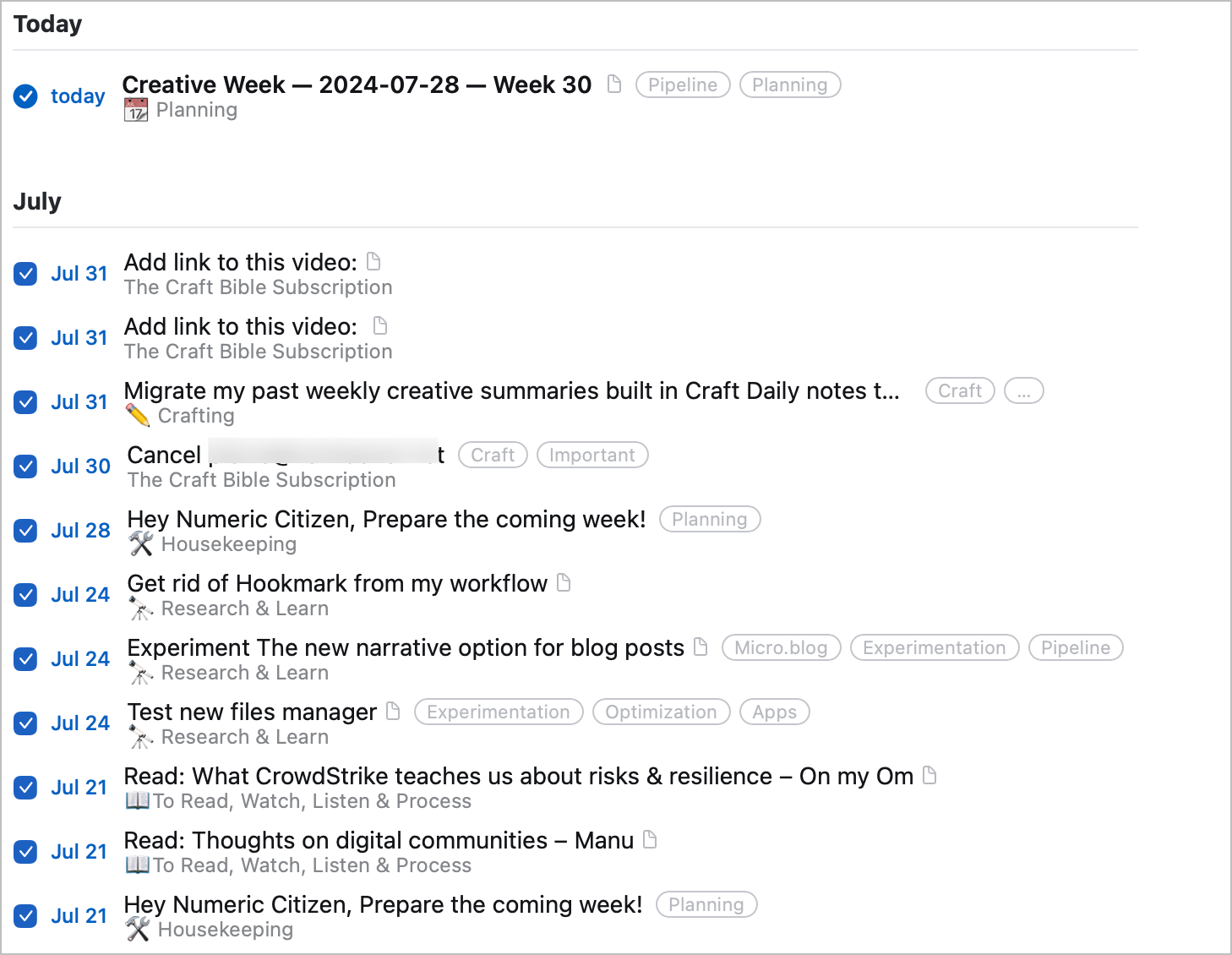The image size is (1232, 955).
Task: Open the note icon on narrative option experiment task
Action: 700,647
